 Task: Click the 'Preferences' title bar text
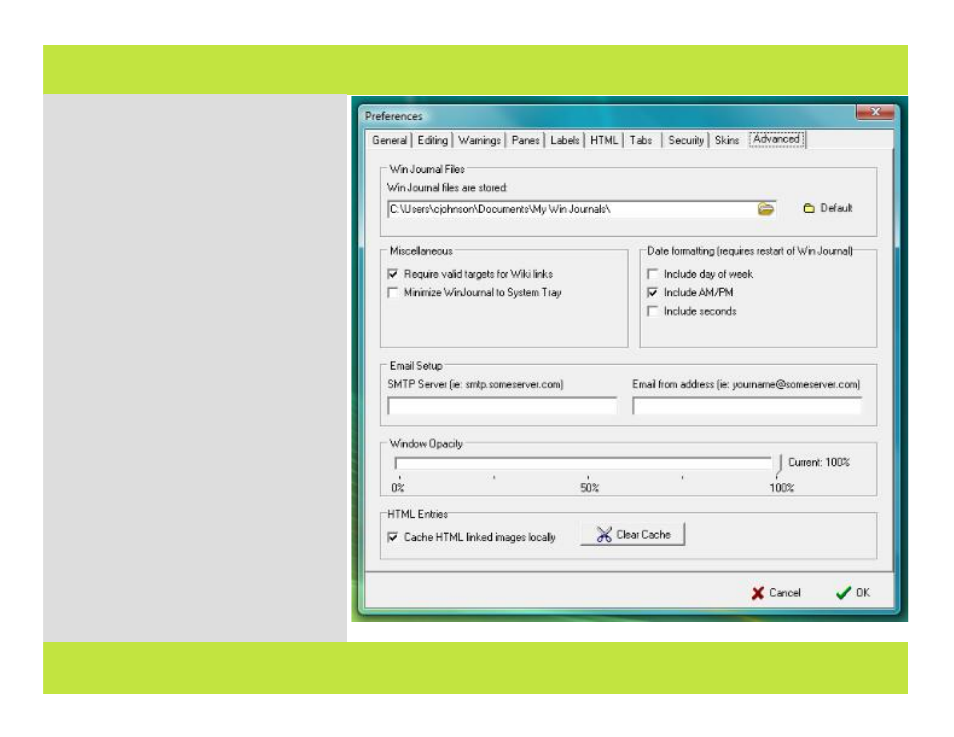[394, 116]
